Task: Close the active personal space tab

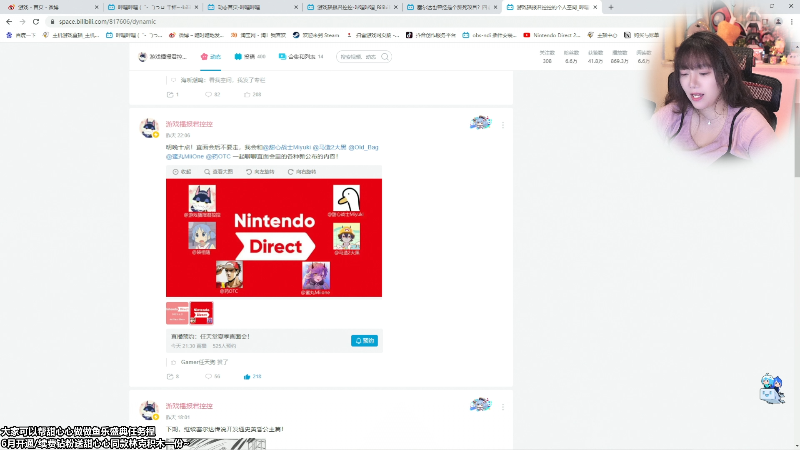Action: click(x=595, y=7)
